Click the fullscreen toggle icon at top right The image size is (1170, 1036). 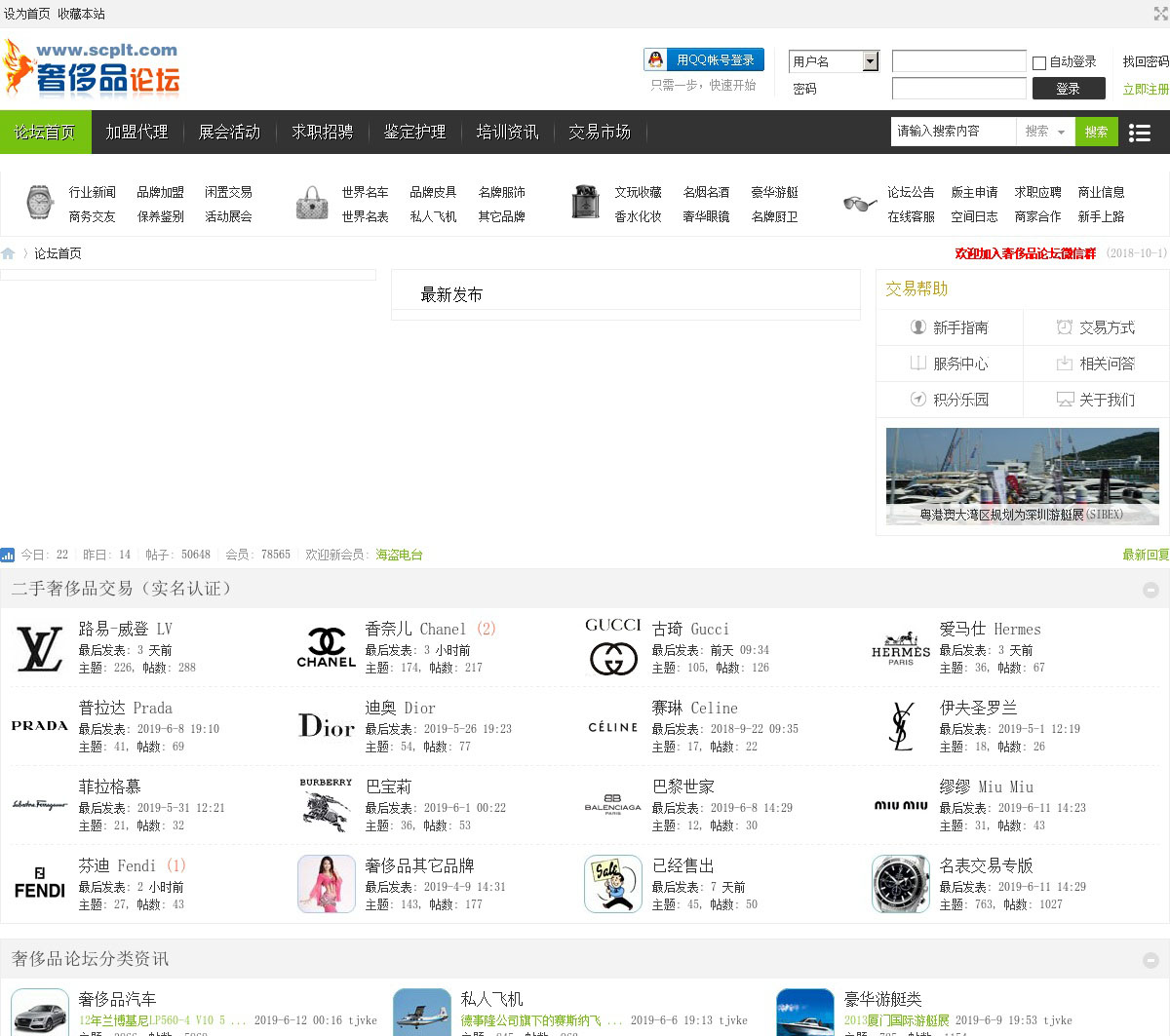click(x=1160, y=14)
